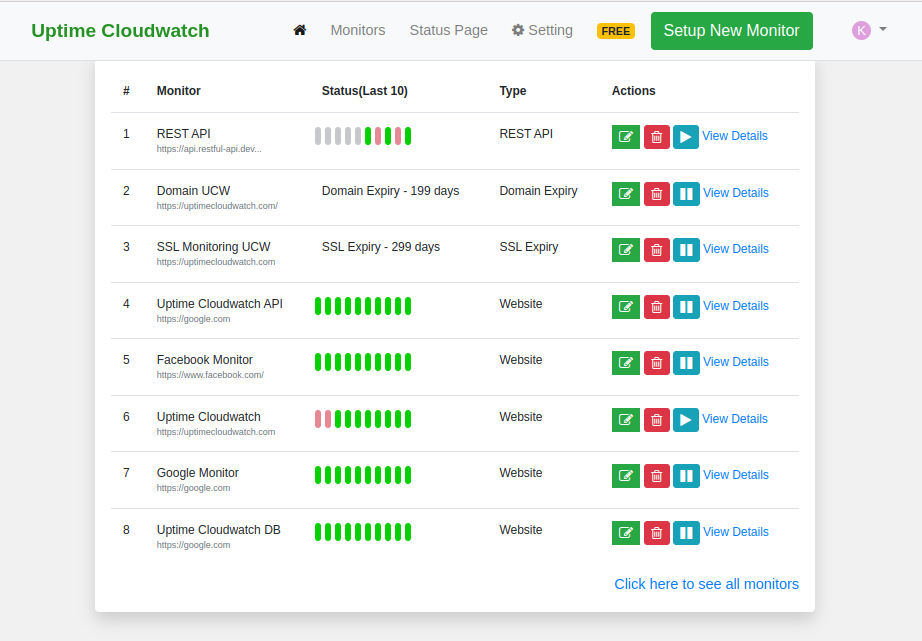Delete the SSL Monitoring UCW monitor

tap(656, 250)
